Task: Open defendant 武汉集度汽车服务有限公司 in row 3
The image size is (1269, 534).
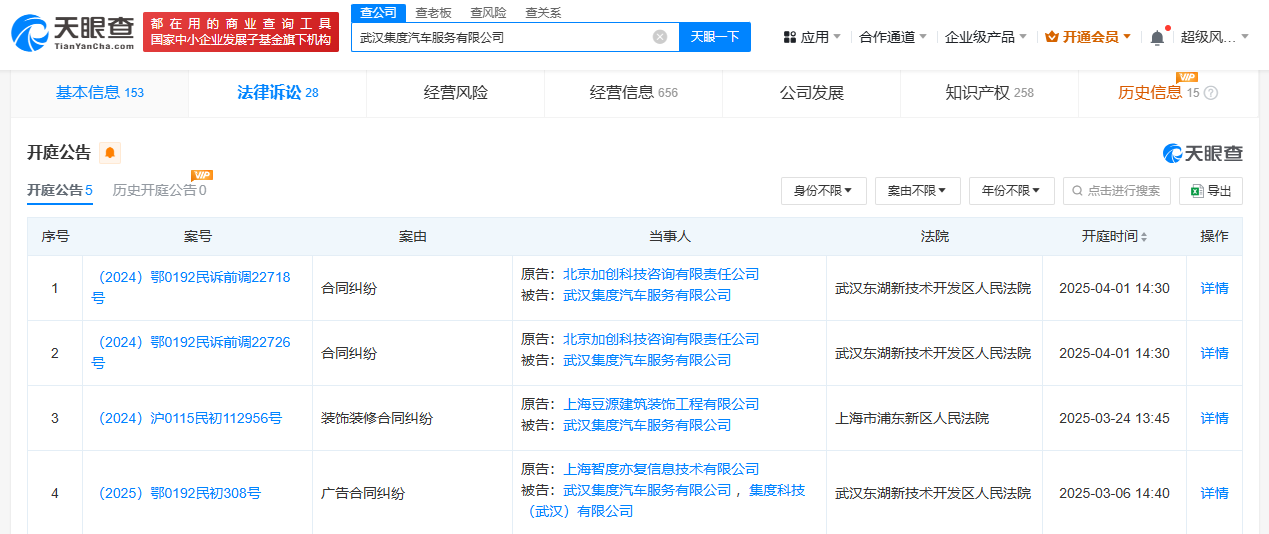Action: pos(647,425)
